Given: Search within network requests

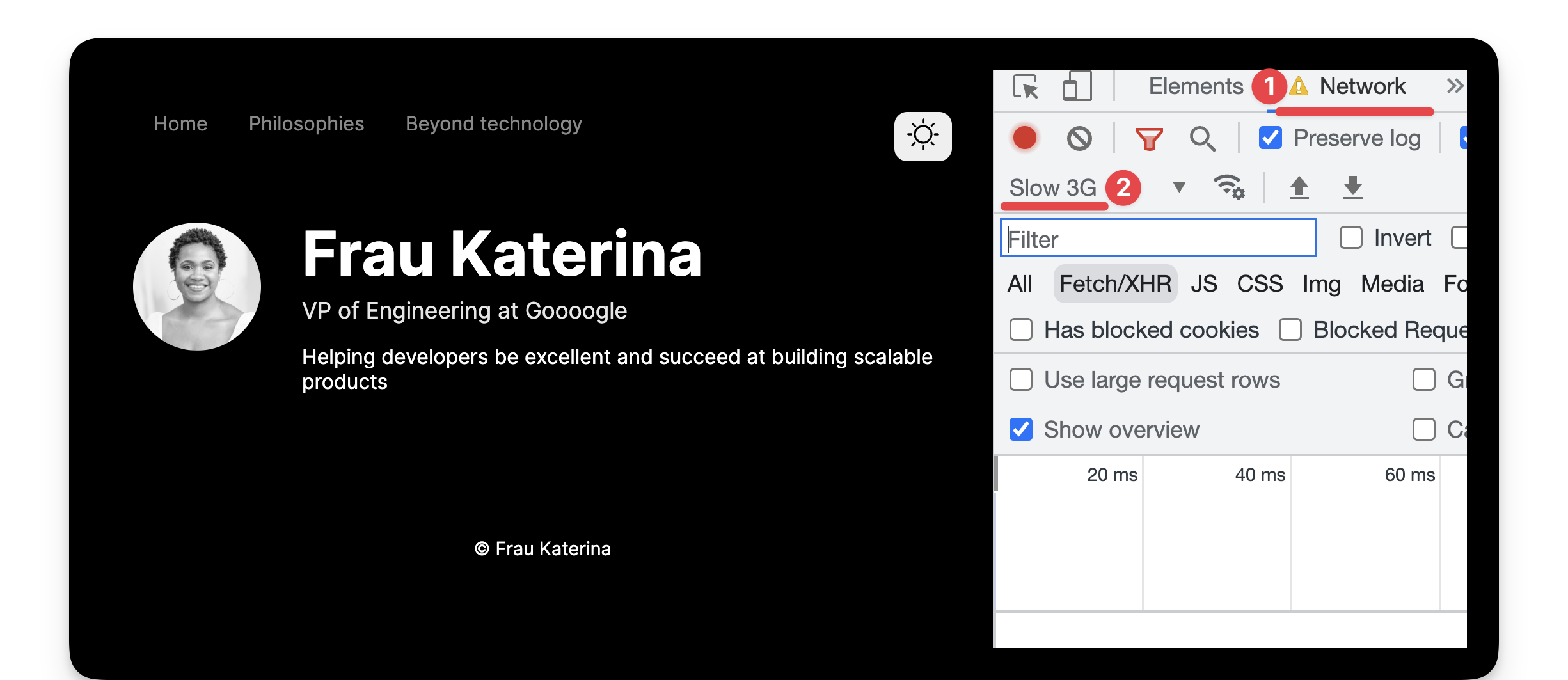Looking at the screenshot, I should pos(1203,139).
